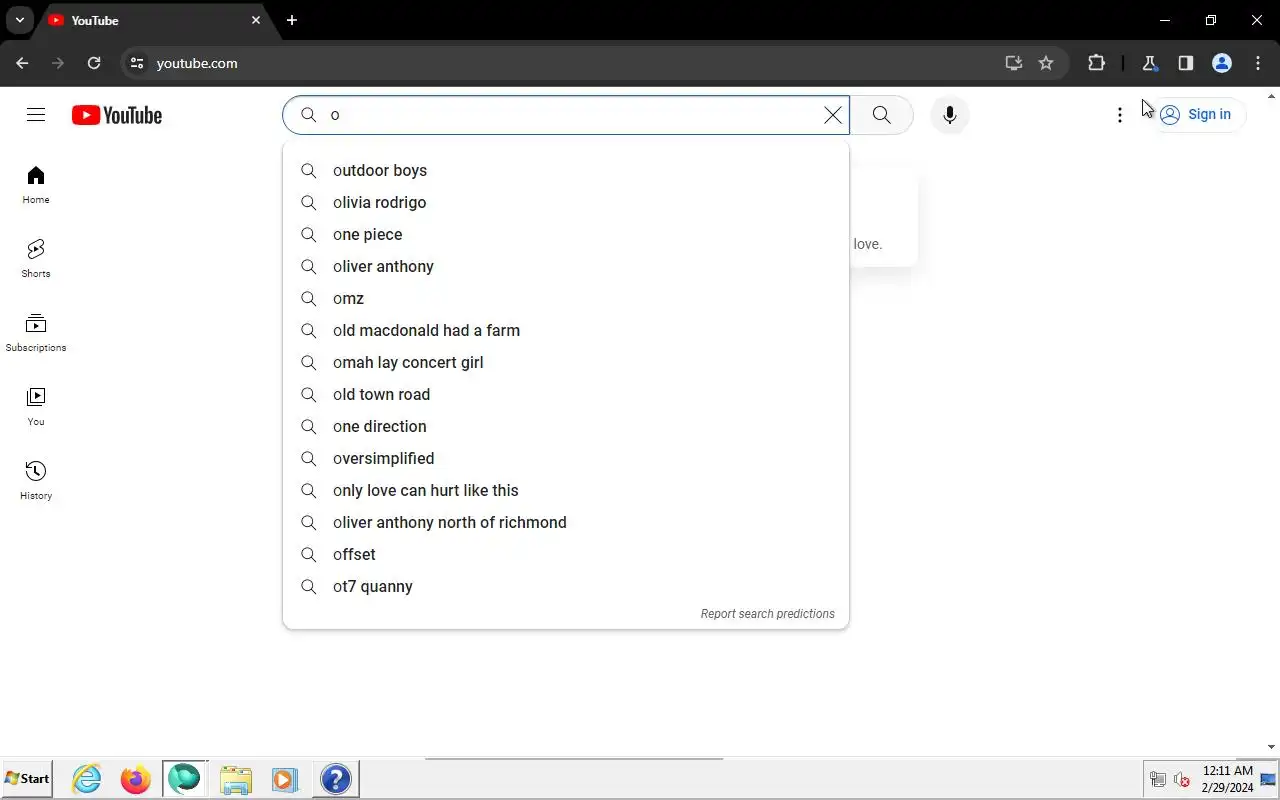Select the YouTube browser tab
The width and height of the screenshot is (1280, 800).
coord(154,20)
